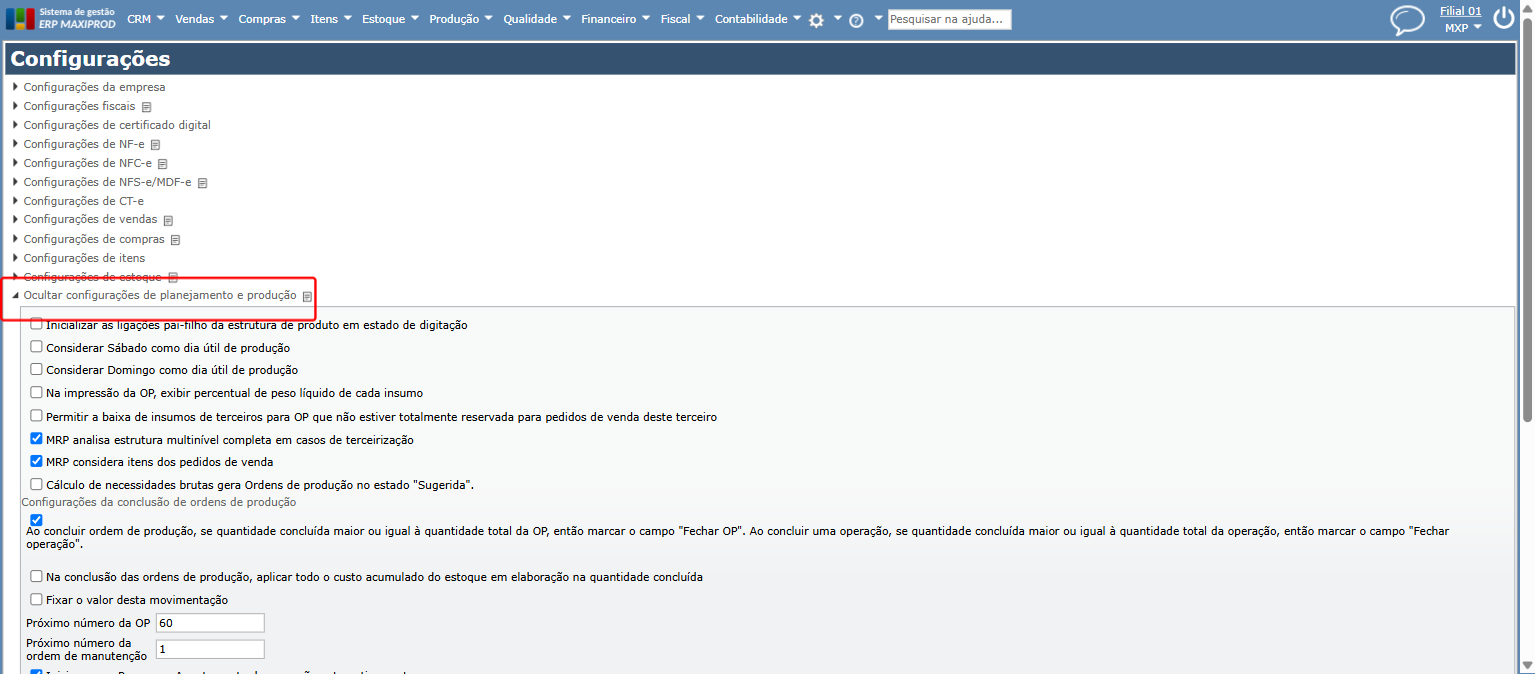
Task: Click the ERP MAXIPROD logo
Action: point(61,18)
